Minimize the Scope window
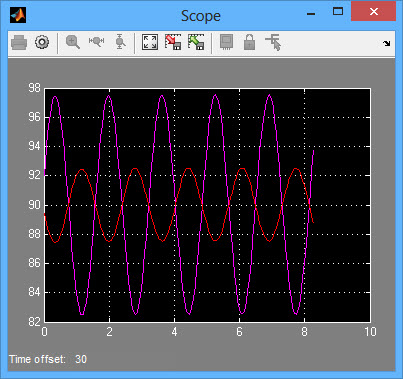Screen dimensions: 403x379 pyautogui.click(x=311, y=14)
